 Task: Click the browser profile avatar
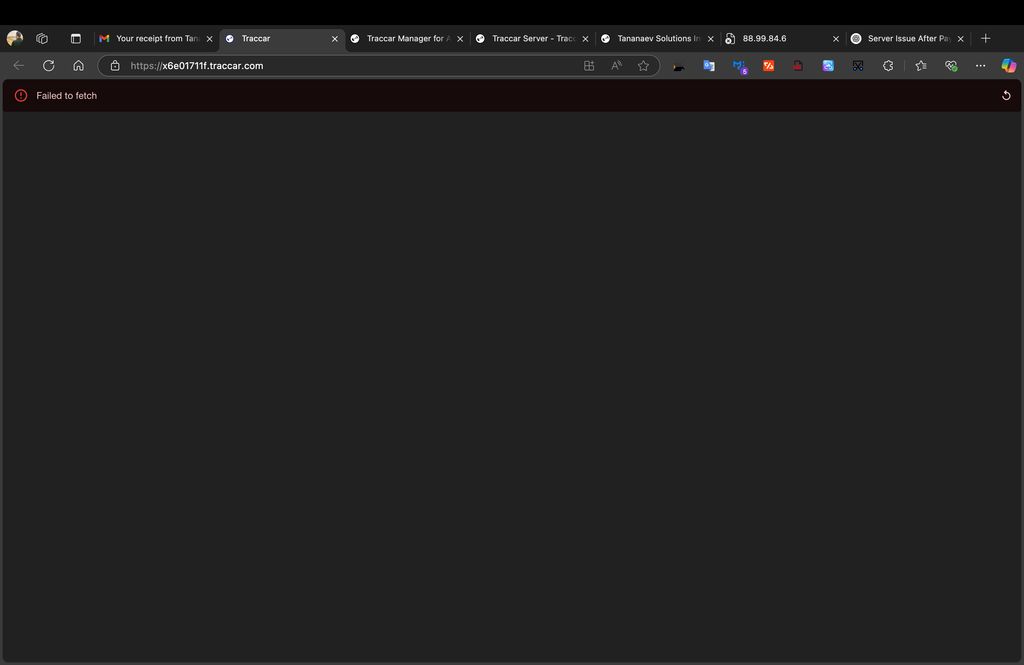(x=14, y=39)
